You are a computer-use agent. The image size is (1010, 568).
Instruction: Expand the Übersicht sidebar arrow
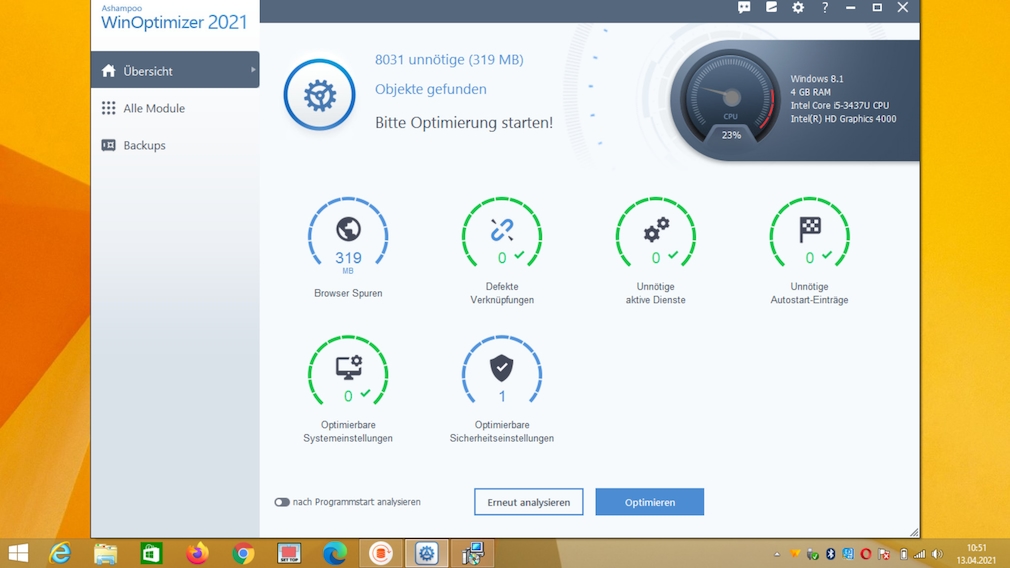pyautogui.click(x=253, y=70)
